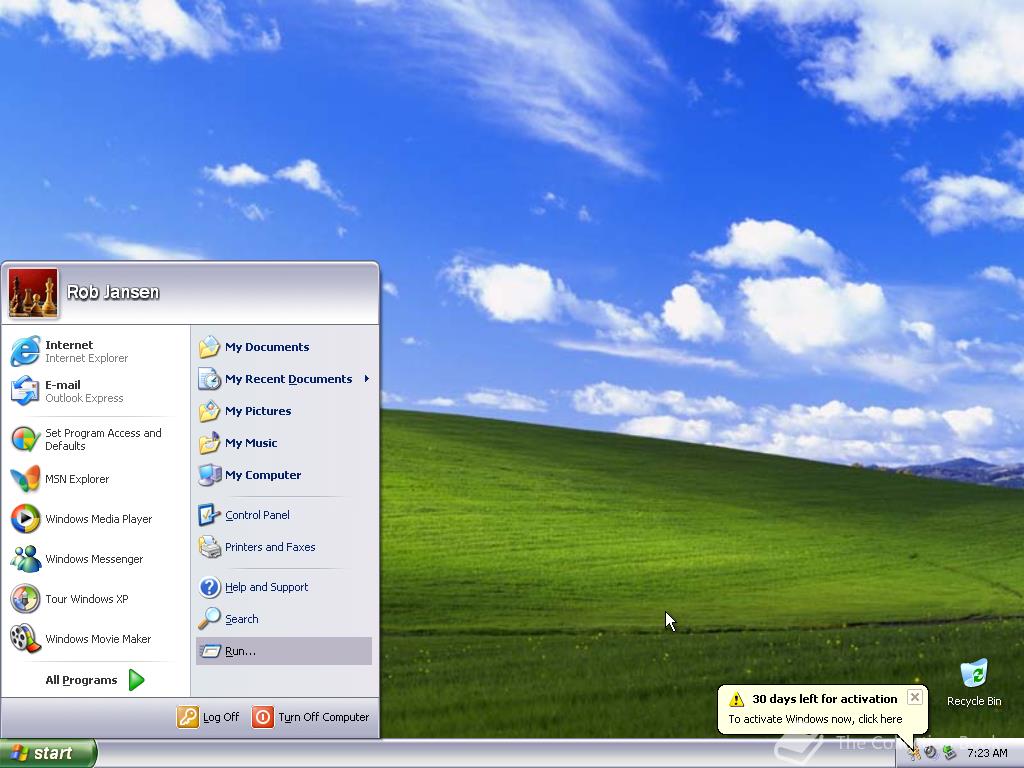Click Turn Off Computer text
The height and width of the screenshot is (768, 1024).
[323, 717]
